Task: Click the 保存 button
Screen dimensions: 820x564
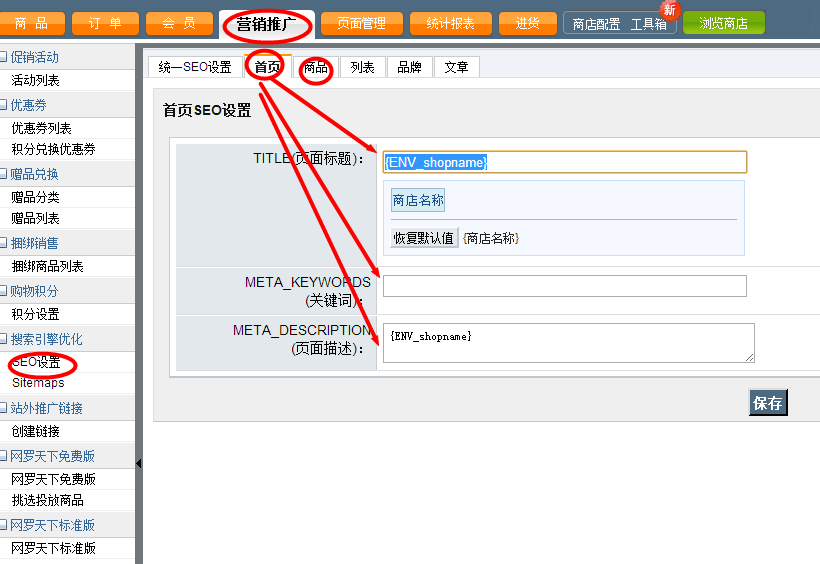Action: 768,402
